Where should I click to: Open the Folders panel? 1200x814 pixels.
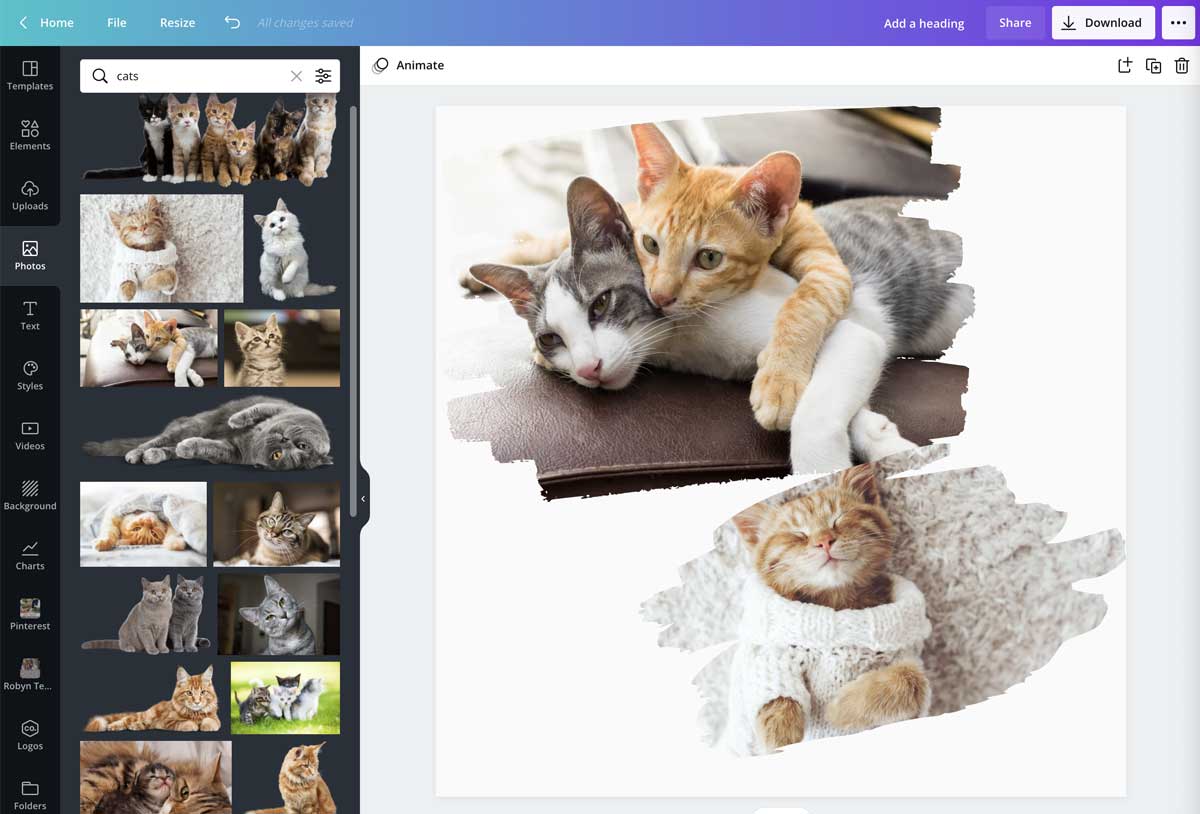30,795
